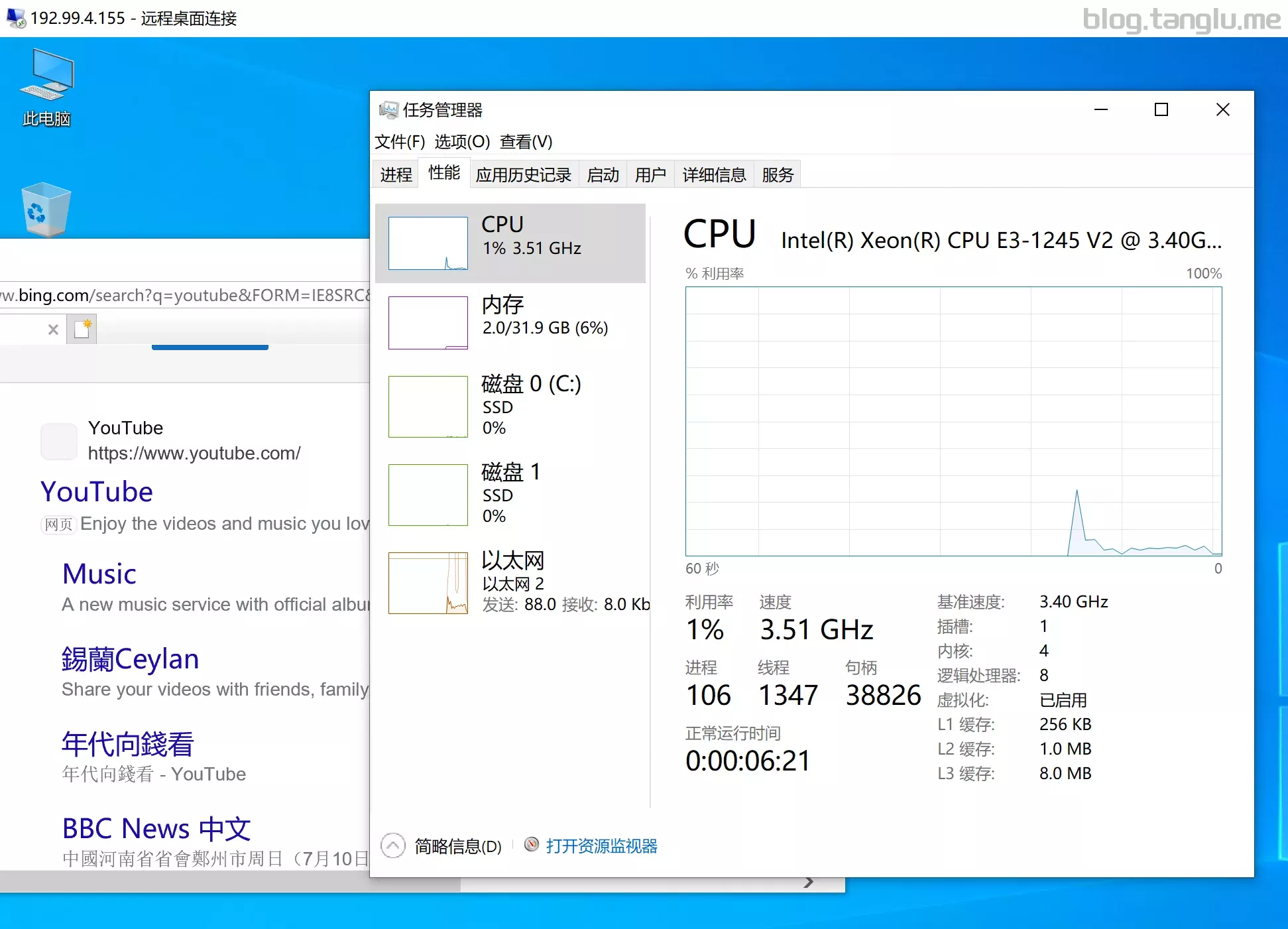Collapse view with 简略信息 chevron button

pos(393,845)
